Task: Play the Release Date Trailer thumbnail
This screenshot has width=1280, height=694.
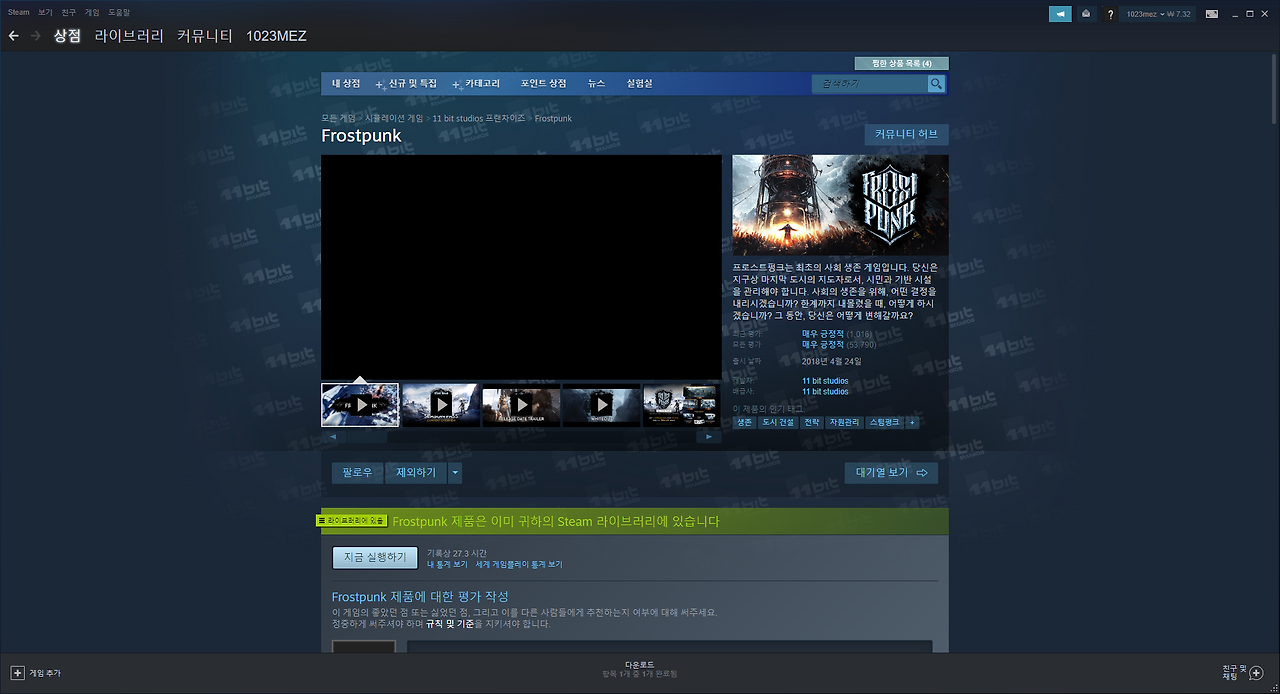Action: coord(521,405)
